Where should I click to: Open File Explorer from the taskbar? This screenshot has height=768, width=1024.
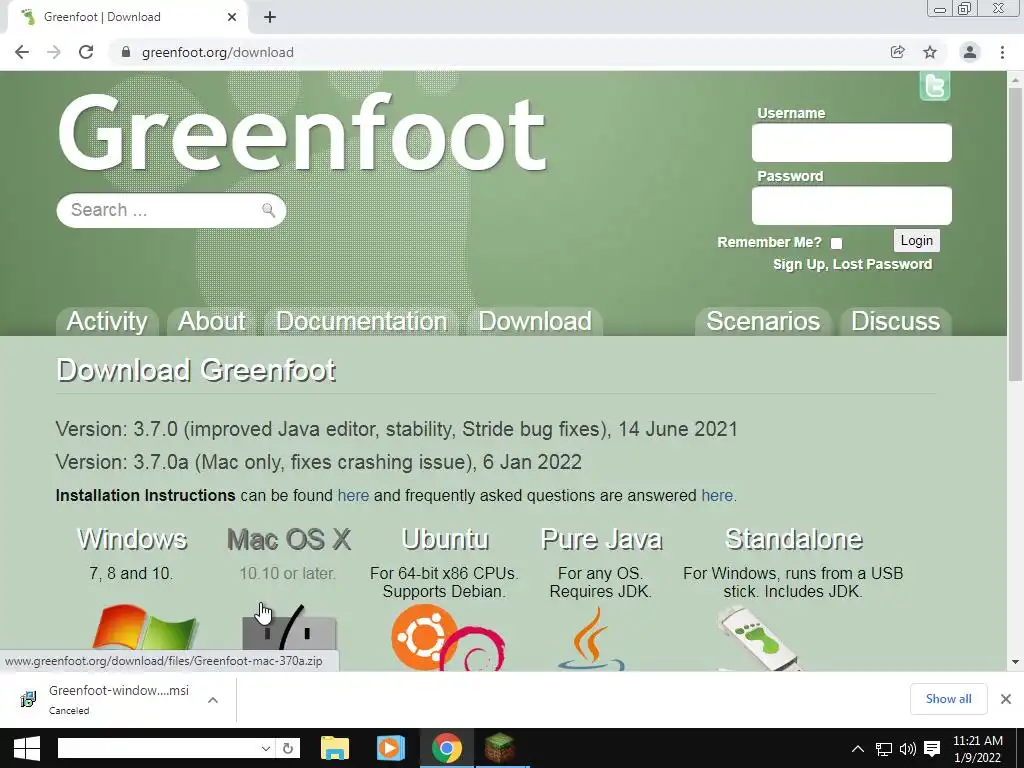click(335, 748)
